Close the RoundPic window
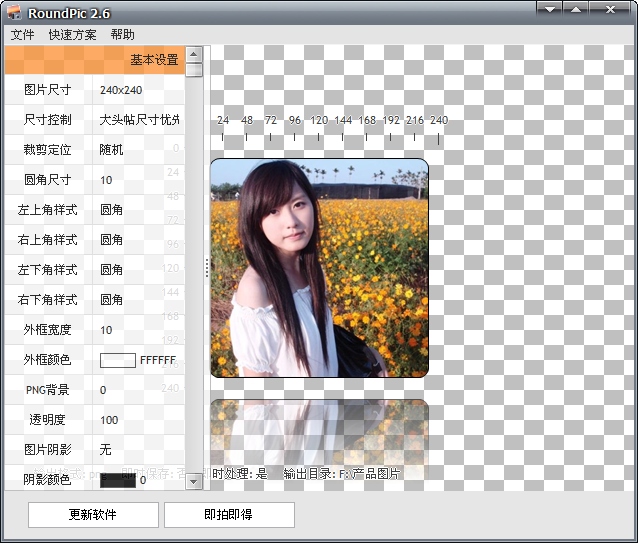This screenshot has width=638, height=543. pyautogui.click(x=610, y=9)
